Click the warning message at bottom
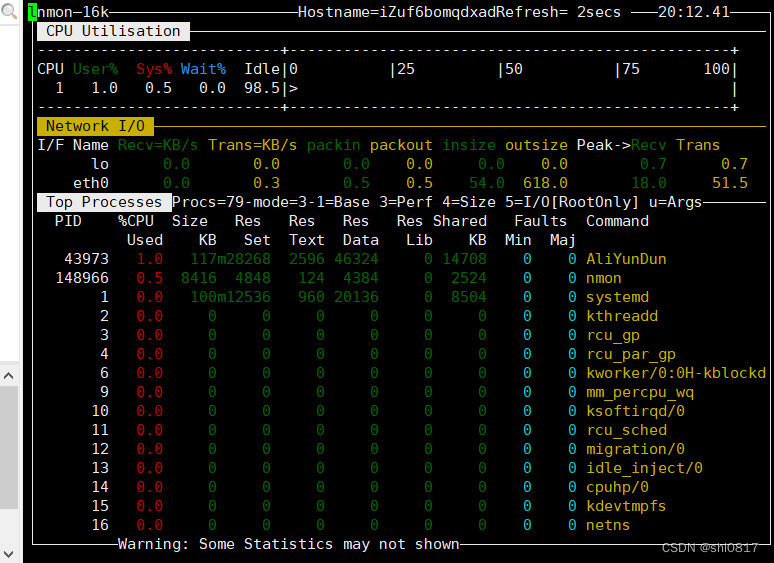774x563 pixels. [288, 544]
